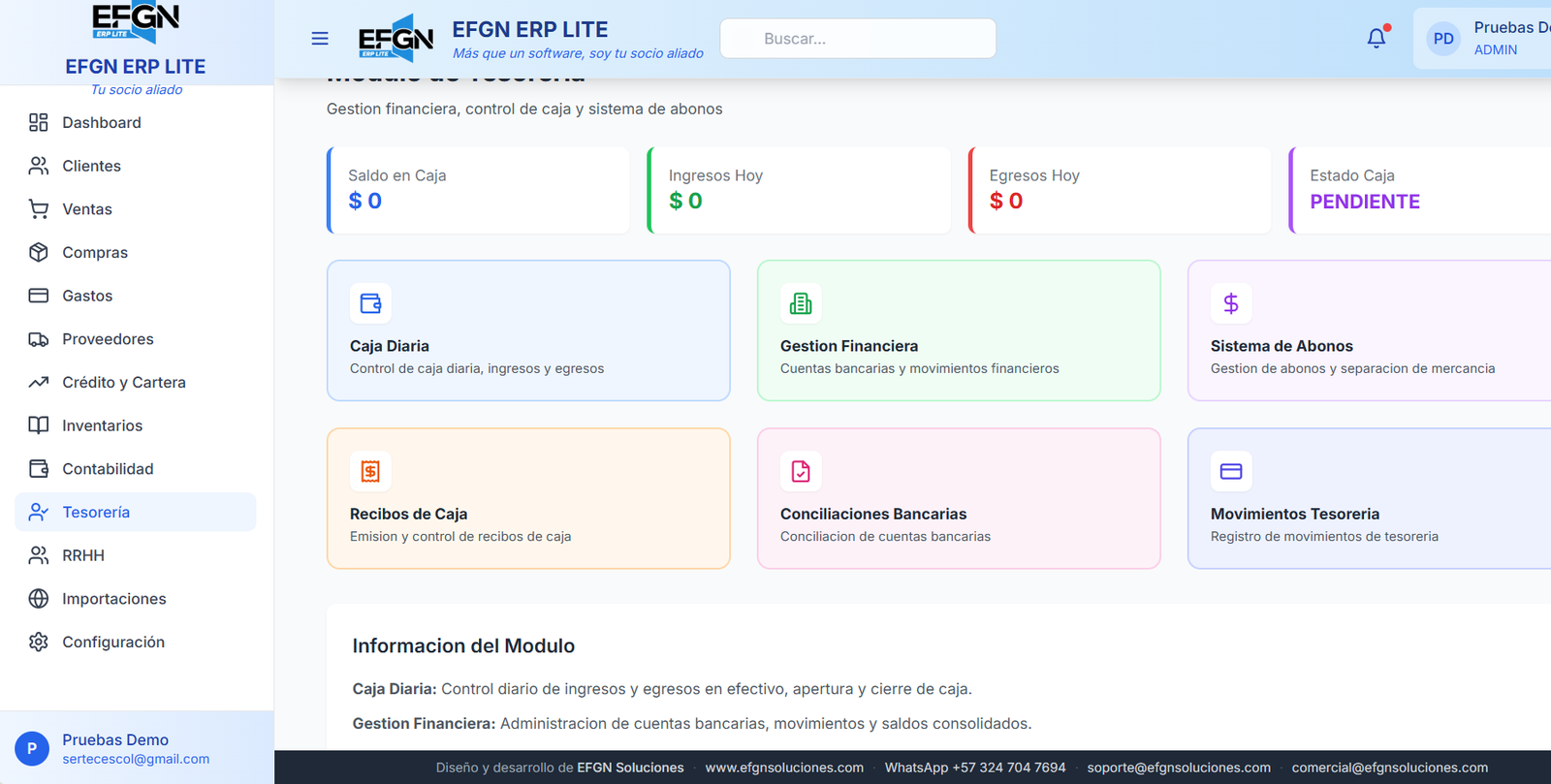1551x784 pixels.
Task: Open Crédito y Cartera section
Action: (136, 382)
